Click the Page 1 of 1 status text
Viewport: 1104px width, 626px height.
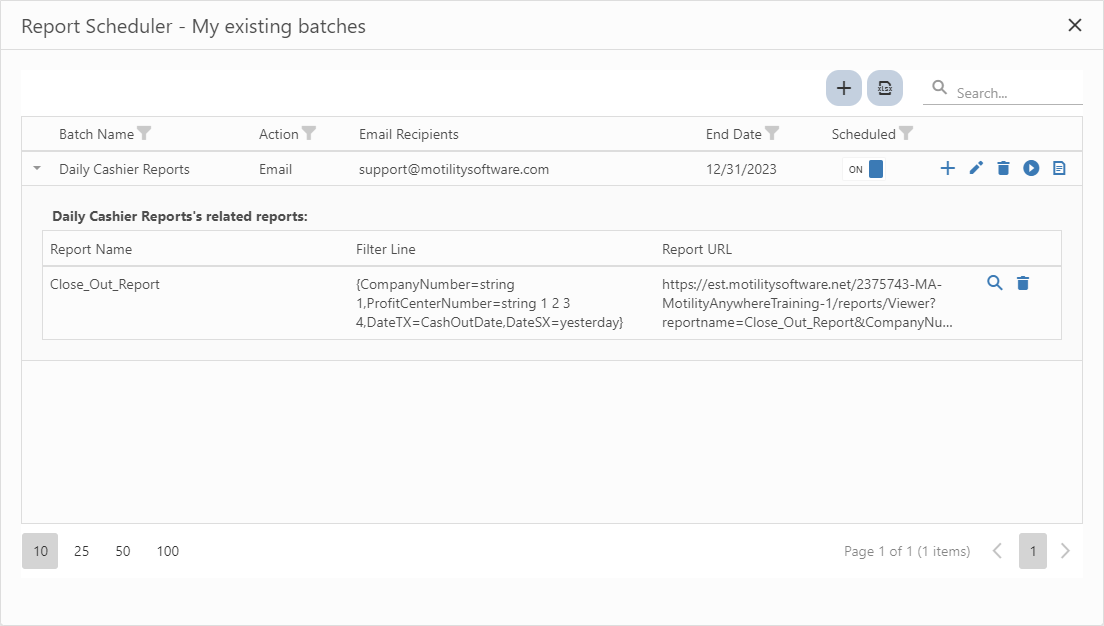(907, 551)
